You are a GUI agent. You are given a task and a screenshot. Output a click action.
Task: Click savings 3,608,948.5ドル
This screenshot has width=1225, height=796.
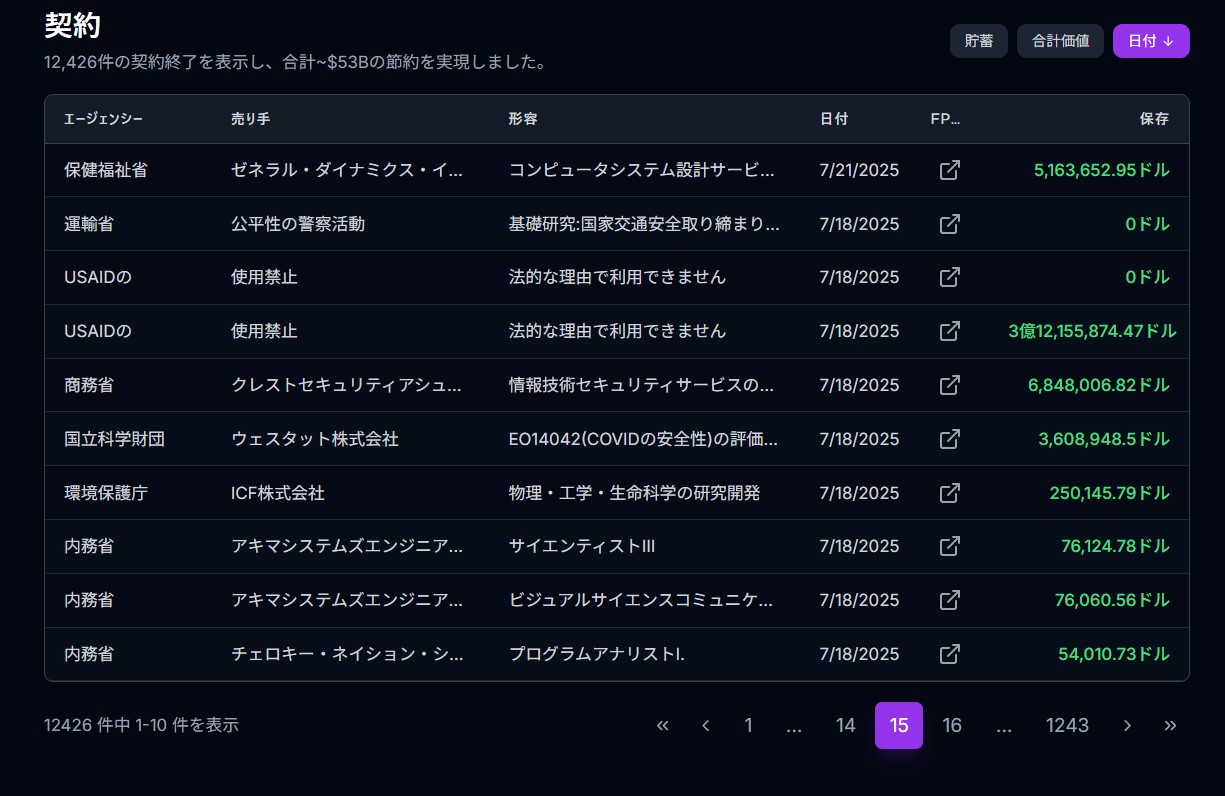click(x=1104, y=439)
